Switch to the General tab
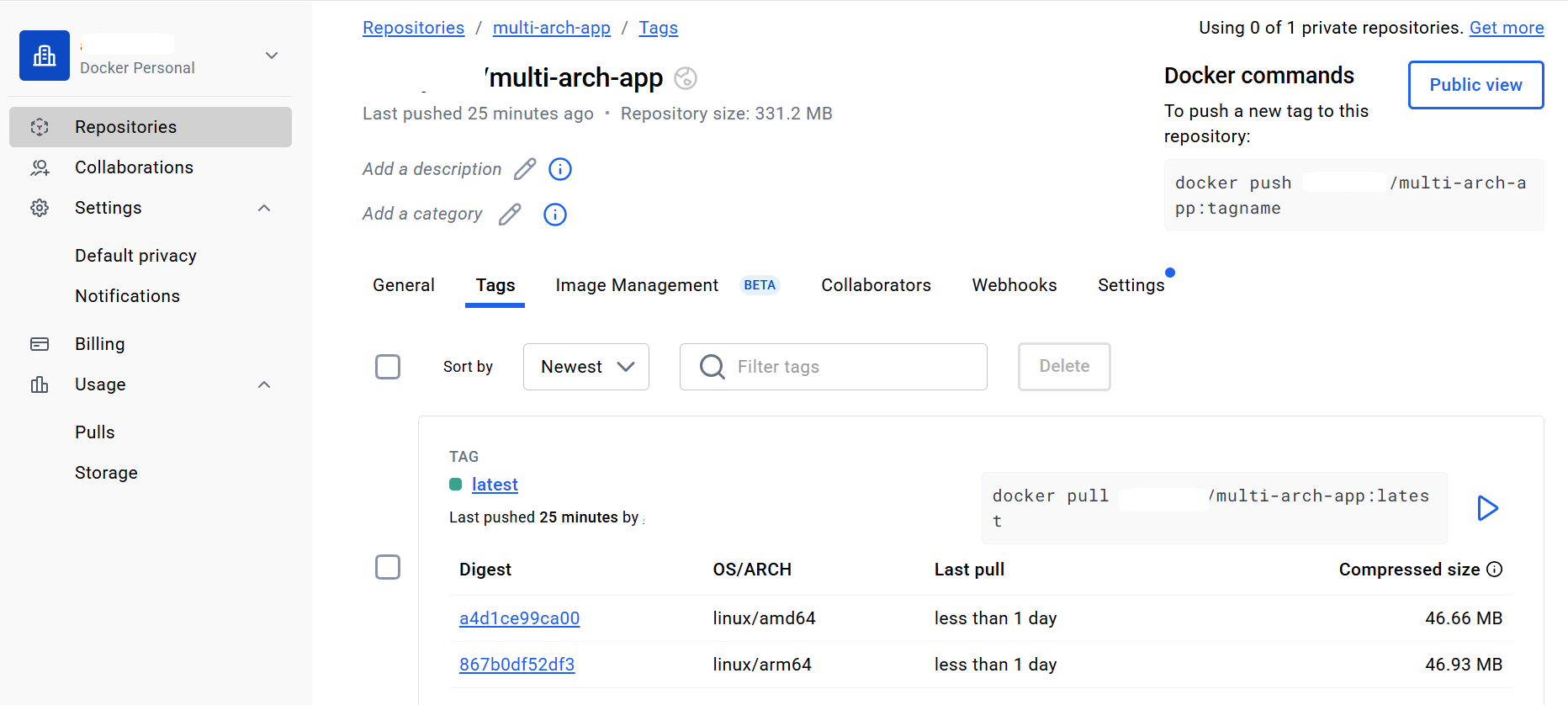This screenshot has height=705, width=1568. pos(404,285)
